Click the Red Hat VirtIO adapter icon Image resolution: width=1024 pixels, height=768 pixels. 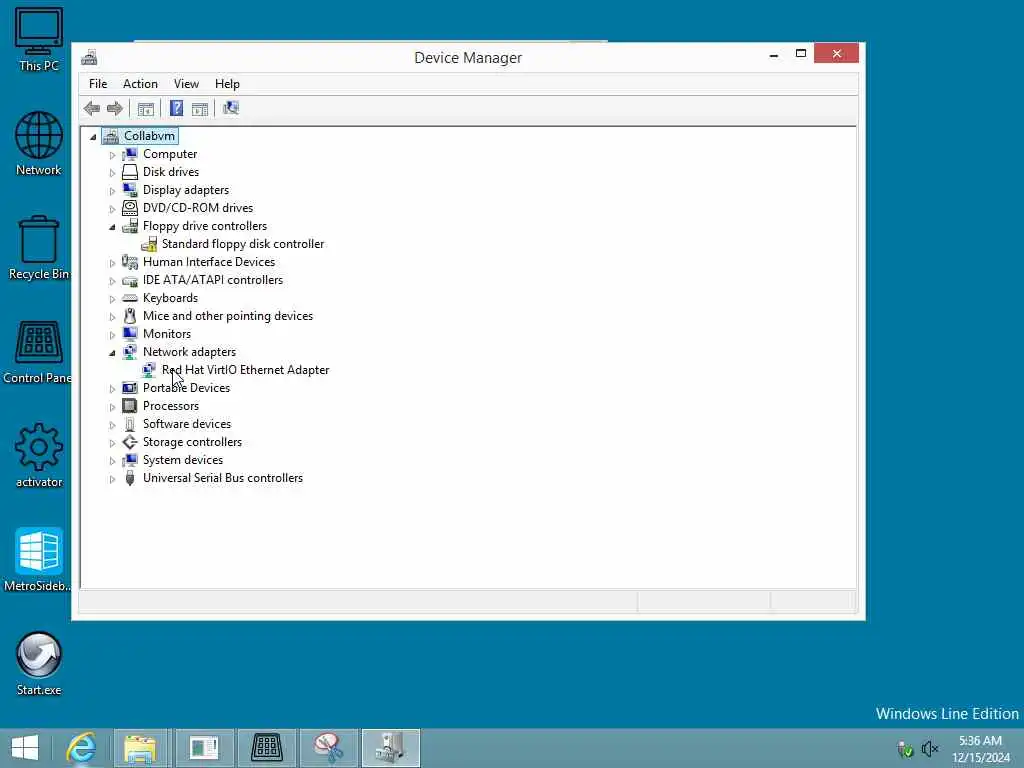(149, 370)
